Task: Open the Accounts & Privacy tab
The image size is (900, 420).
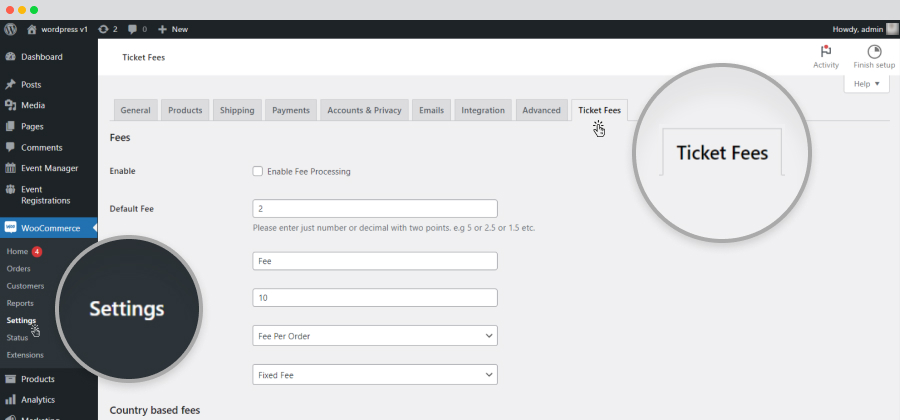Action: 364,110
